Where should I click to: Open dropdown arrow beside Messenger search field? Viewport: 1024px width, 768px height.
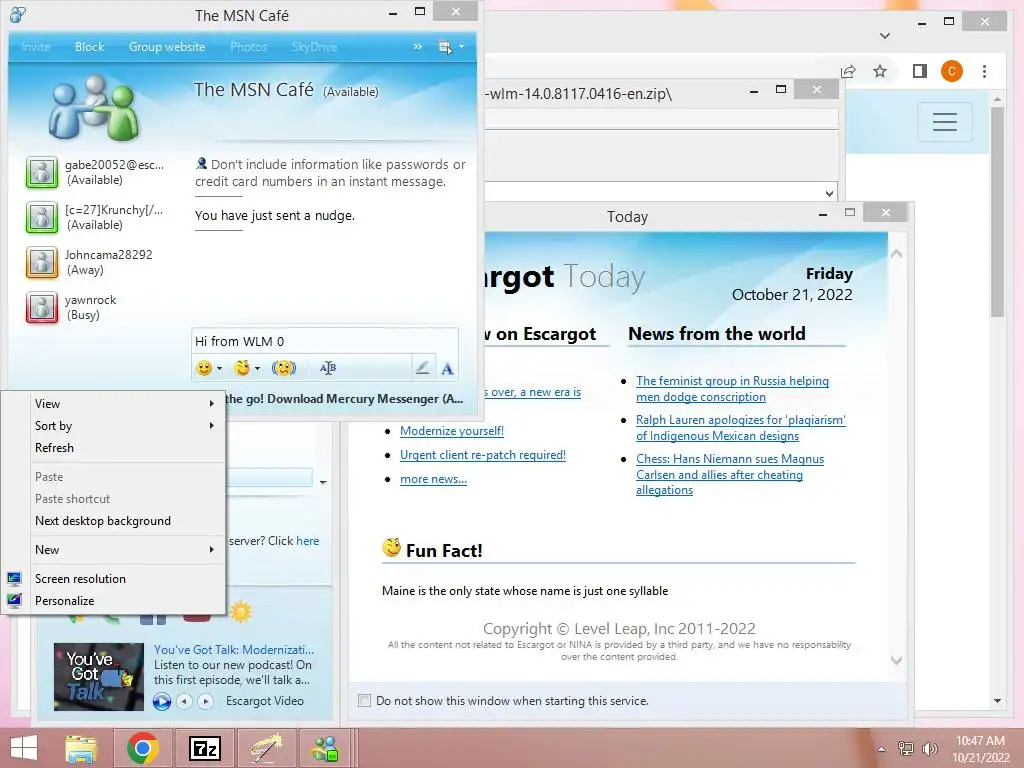[x=323, y=482]
